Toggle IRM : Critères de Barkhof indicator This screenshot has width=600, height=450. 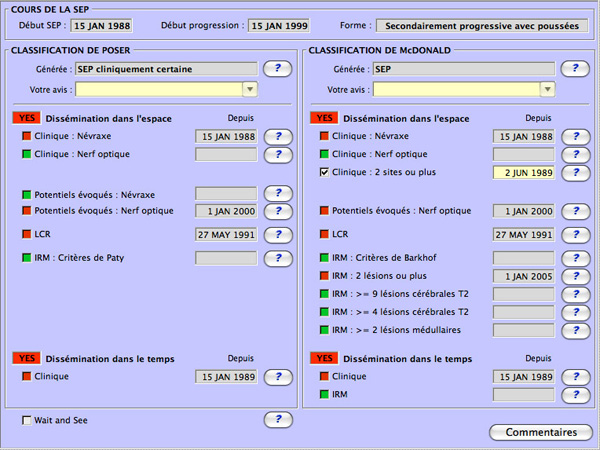click(324, 258)
